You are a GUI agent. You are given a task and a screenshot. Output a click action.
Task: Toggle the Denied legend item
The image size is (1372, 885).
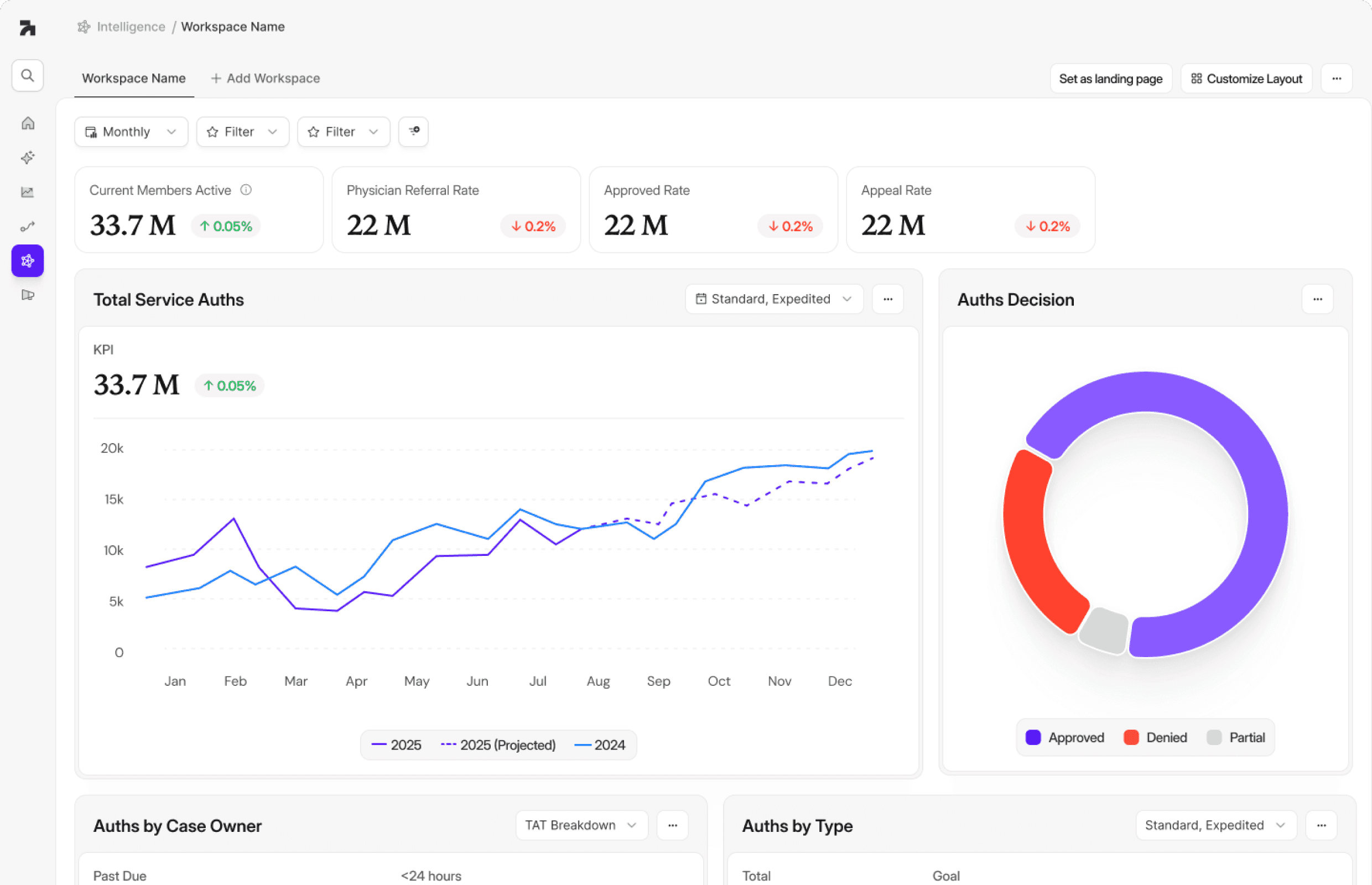(x=1155, y=737)
